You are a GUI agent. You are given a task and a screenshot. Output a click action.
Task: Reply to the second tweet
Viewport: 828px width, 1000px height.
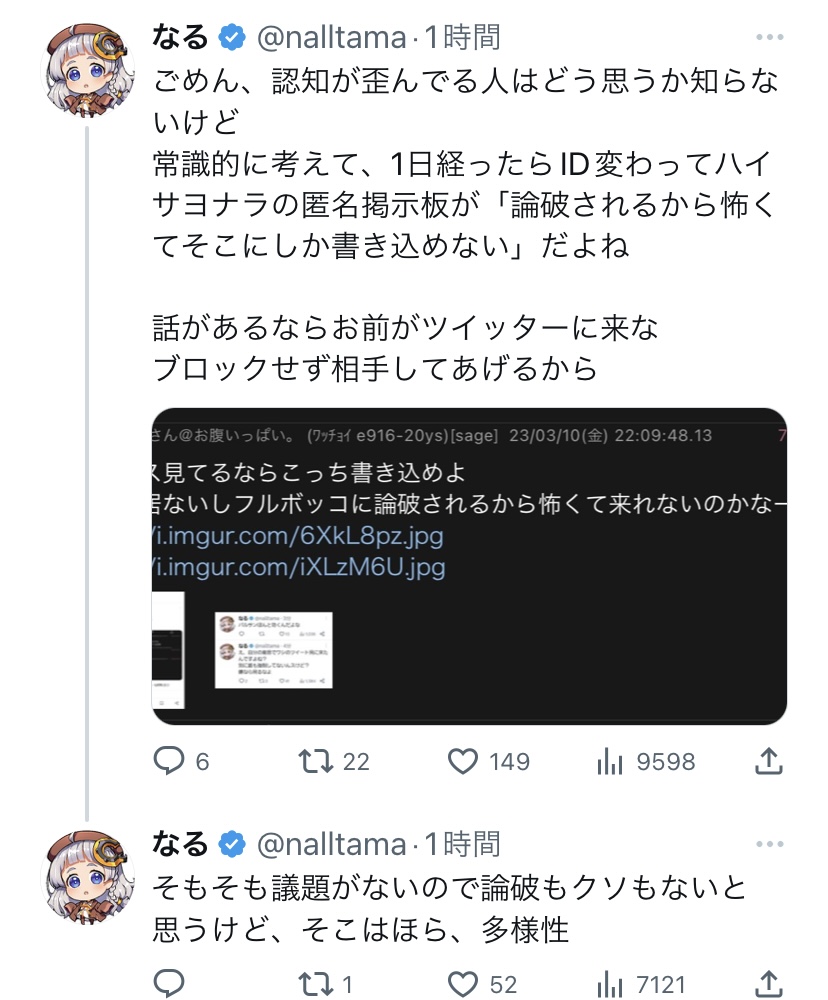click(169, 983)
